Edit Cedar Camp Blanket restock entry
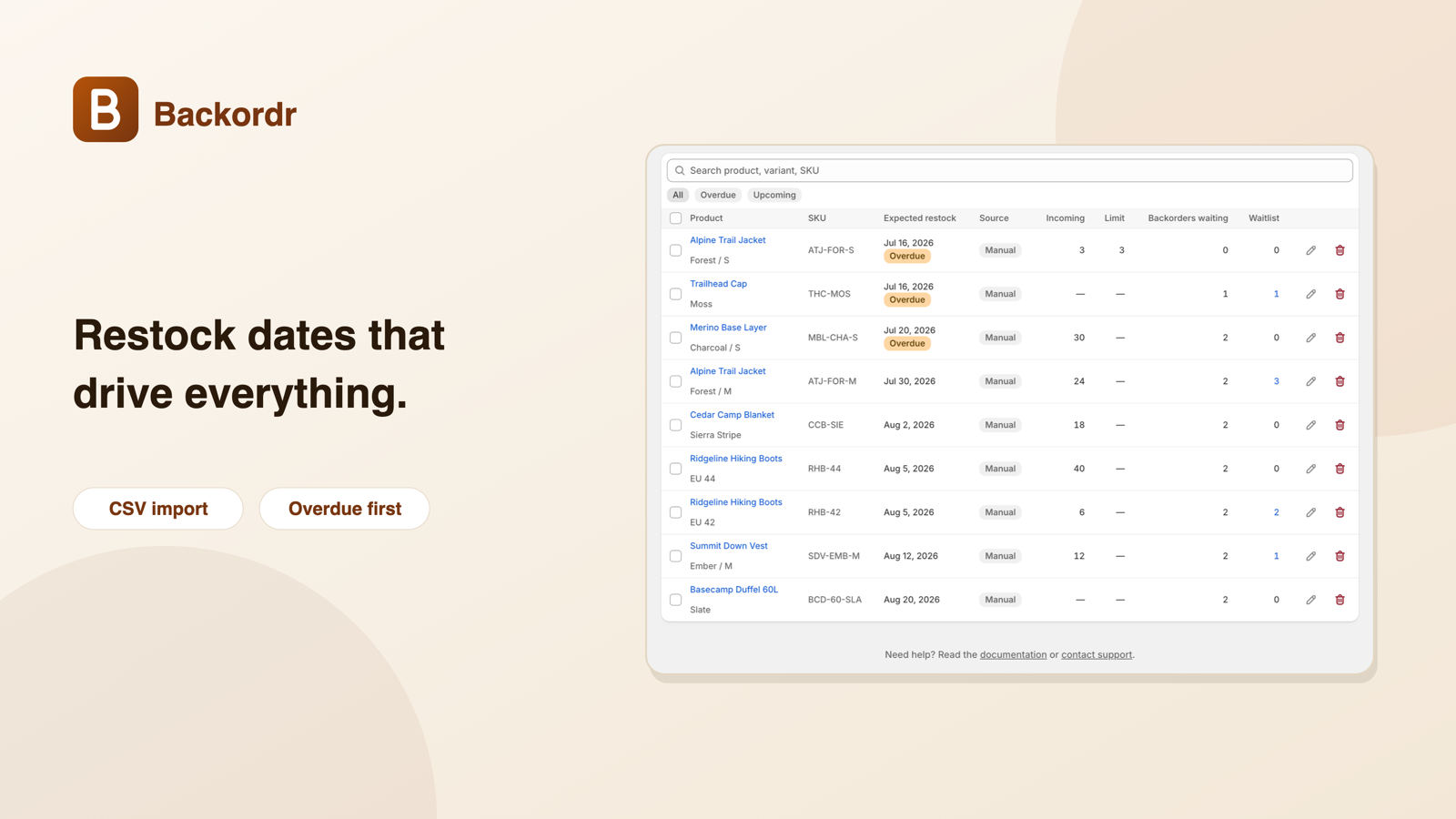1456x819 pixels. point(1310,425)
